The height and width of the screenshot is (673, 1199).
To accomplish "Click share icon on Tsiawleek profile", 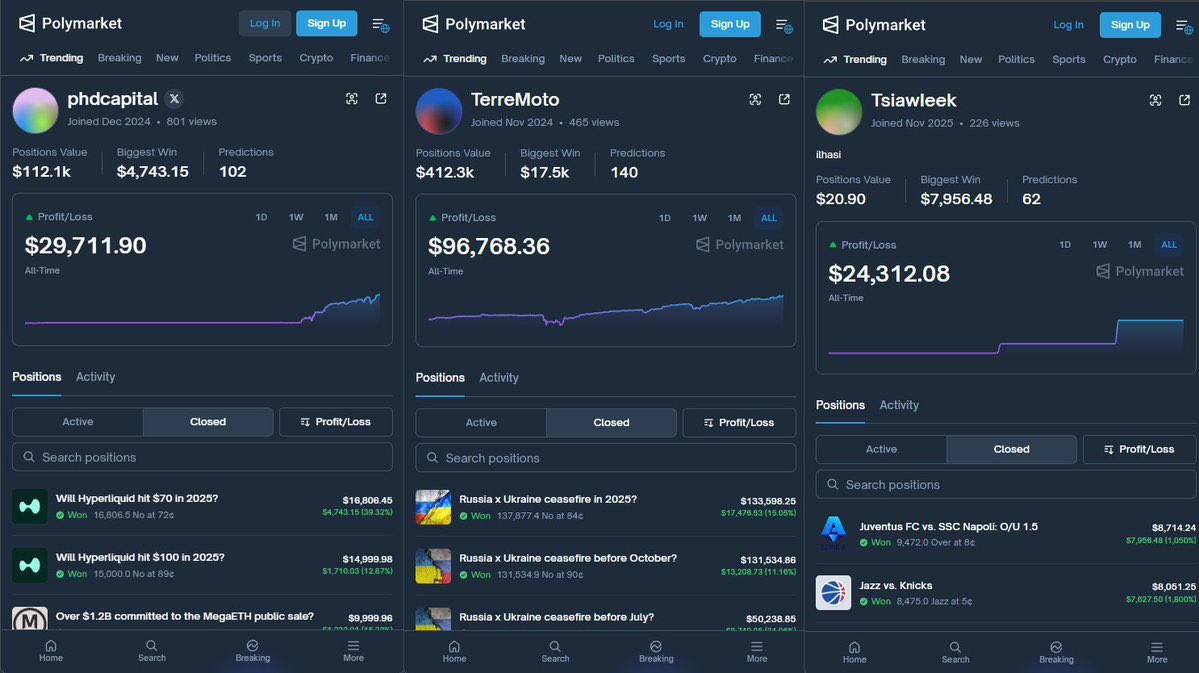I will pos(1184,100).
